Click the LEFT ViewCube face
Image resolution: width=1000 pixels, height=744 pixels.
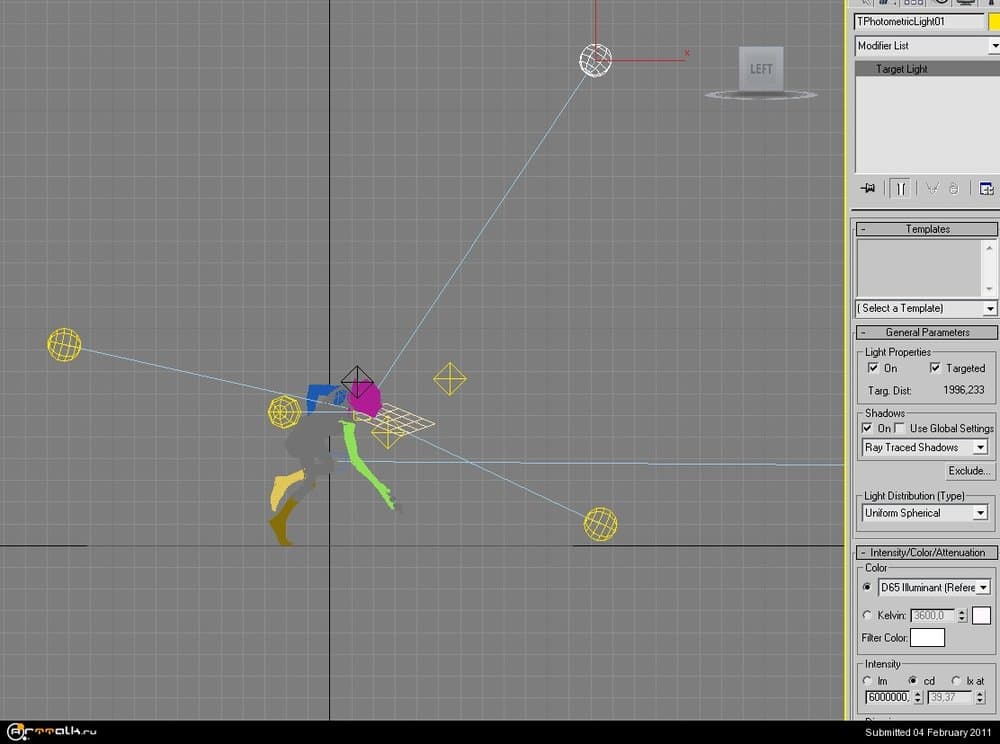[x=761, y=69]
